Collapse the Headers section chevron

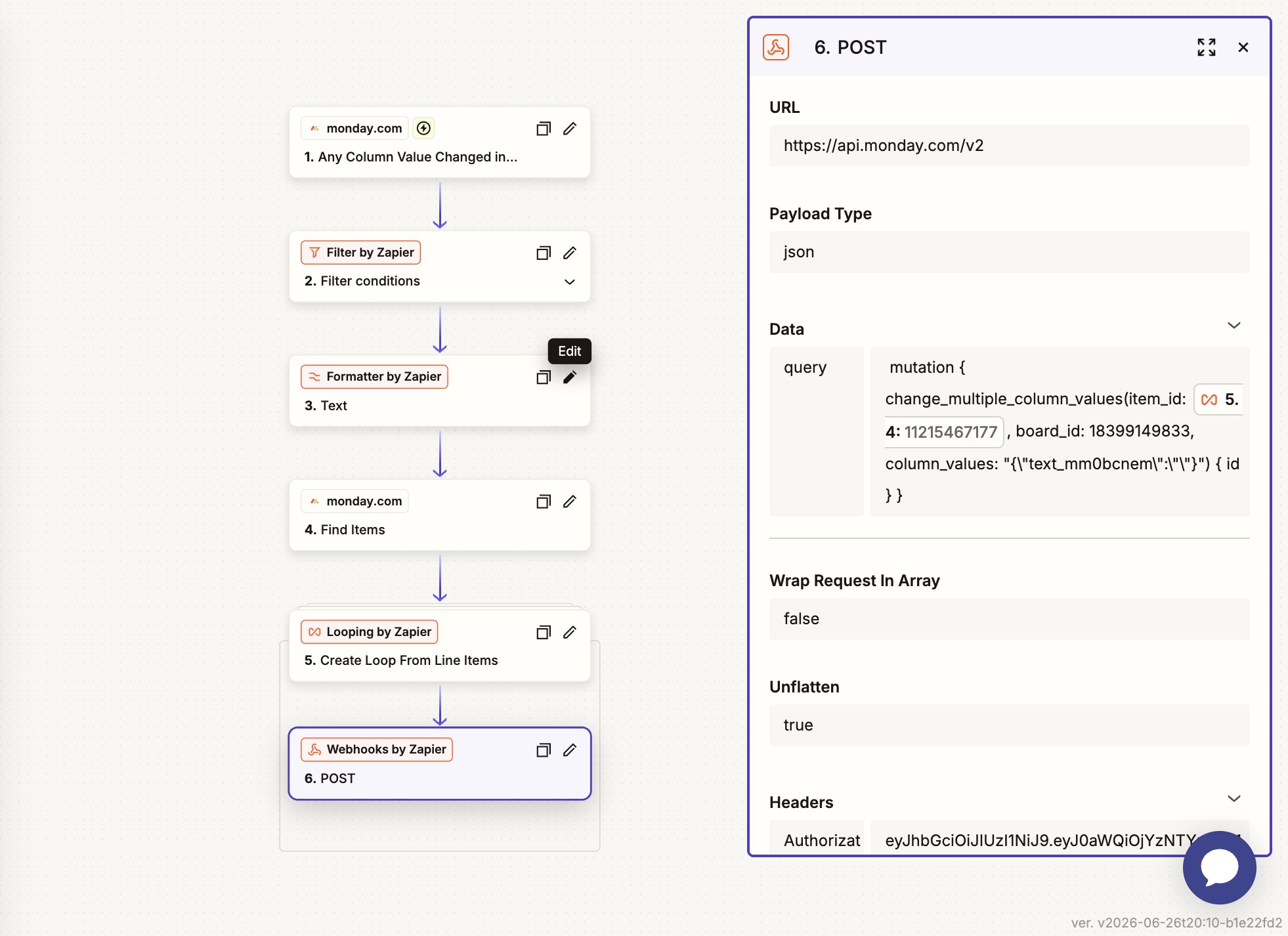click(1234, 799)
